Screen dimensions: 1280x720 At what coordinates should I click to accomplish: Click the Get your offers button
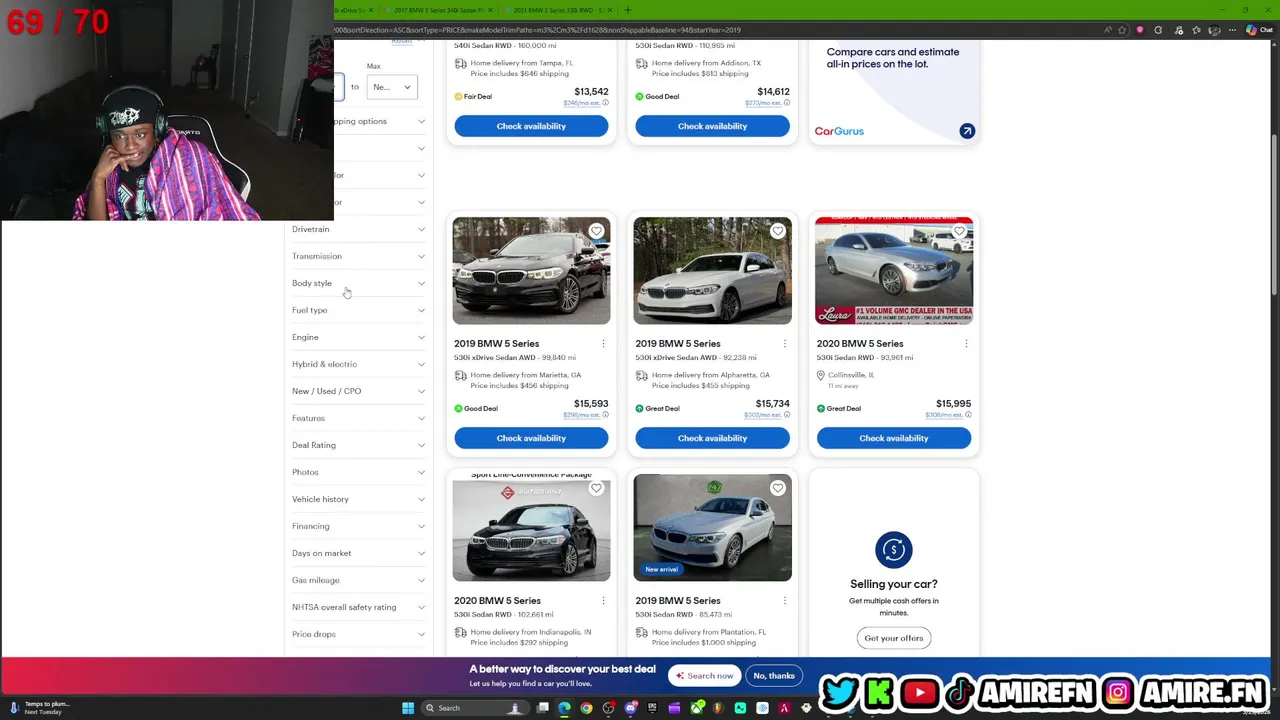click(x=894, y=638)
